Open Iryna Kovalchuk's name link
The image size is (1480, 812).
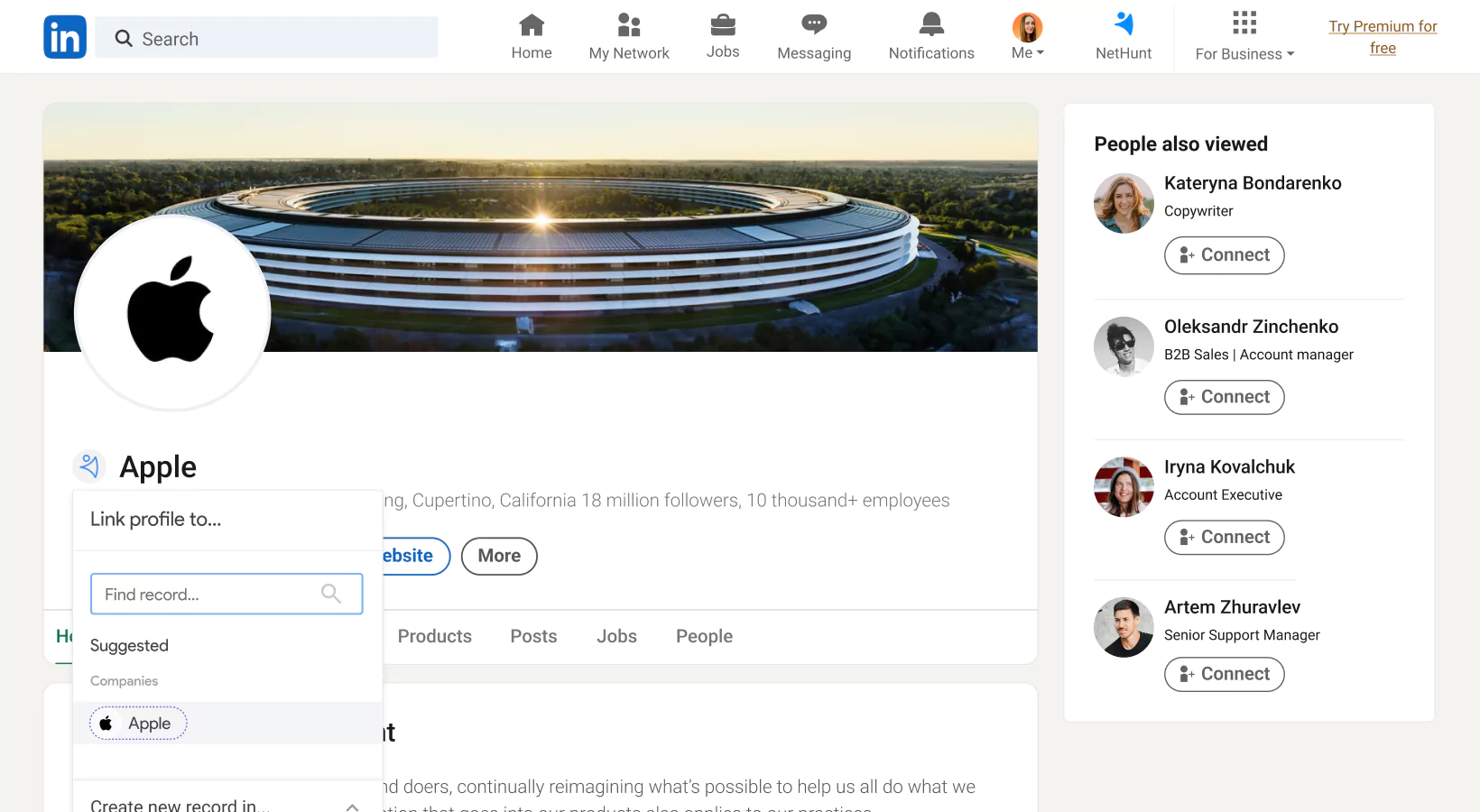(x=1229, y=466)
